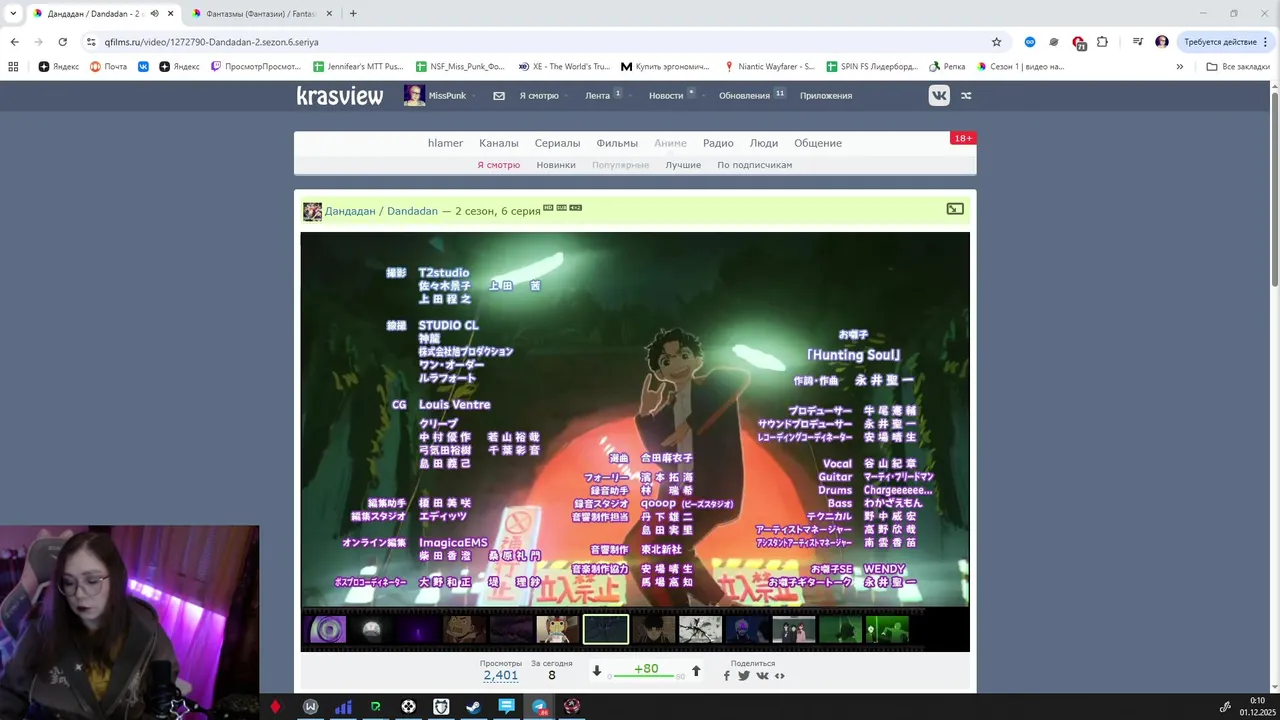This screenshot has width=1280, height=720.
Task: Open the media control music-note icon
Action: [1138, 42]
